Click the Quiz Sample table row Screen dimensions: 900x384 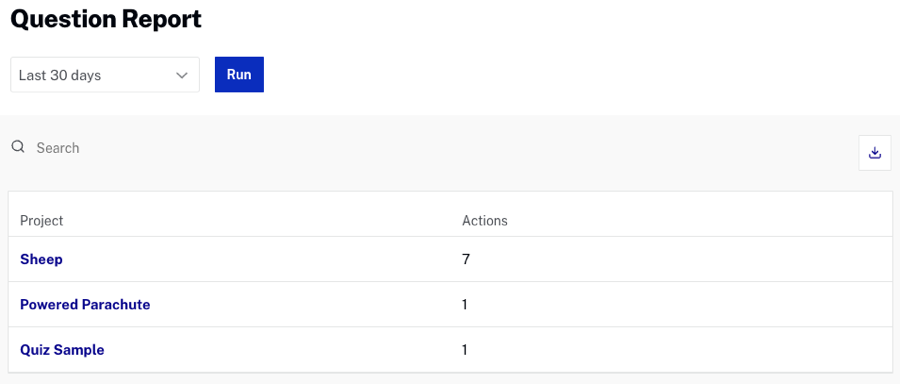point(451,350)
